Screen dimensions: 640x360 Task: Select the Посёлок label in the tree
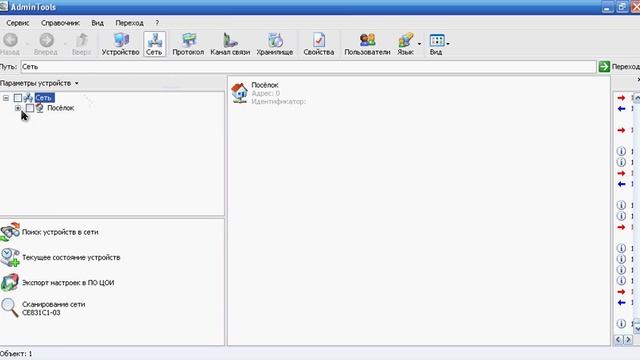click(x=60, y=108)
